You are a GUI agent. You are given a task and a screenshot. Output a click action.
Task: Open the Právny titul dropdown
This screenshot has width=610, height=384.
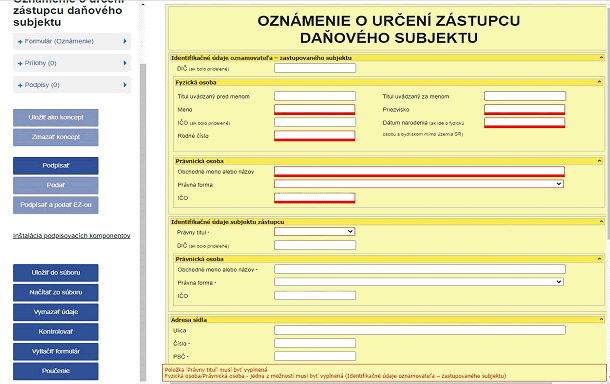[314, 231]
